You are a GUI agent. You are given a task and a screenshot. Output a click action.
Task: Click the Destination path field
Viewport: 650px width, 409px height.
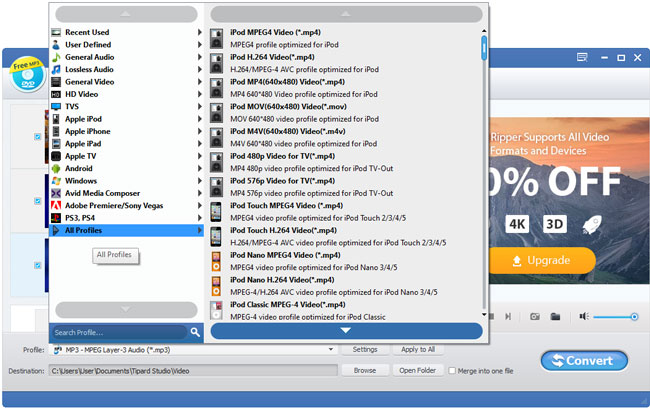click(193, 370)
